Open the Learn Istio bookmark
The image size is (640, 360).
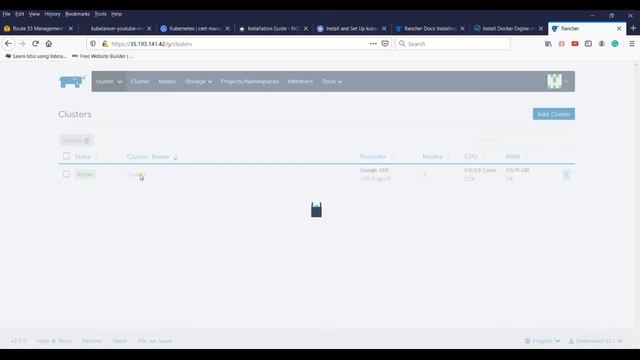click(x=36, y=56)
